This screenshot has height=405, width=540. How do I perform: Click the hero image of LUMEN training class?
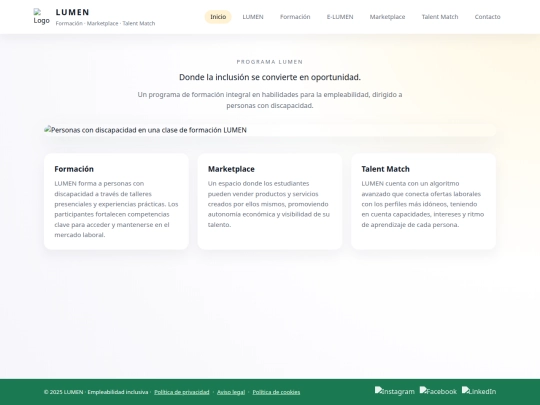tap(270, 130)
